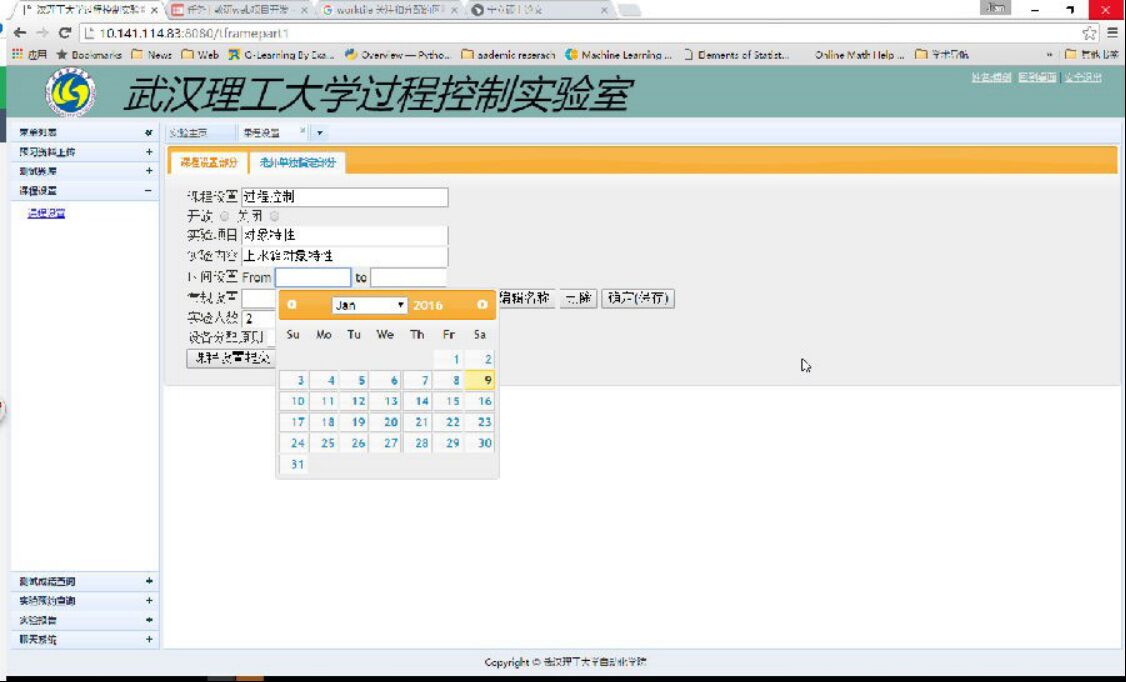Collapse the sidebar using the double-chevron icon

[x=149, y=133]
